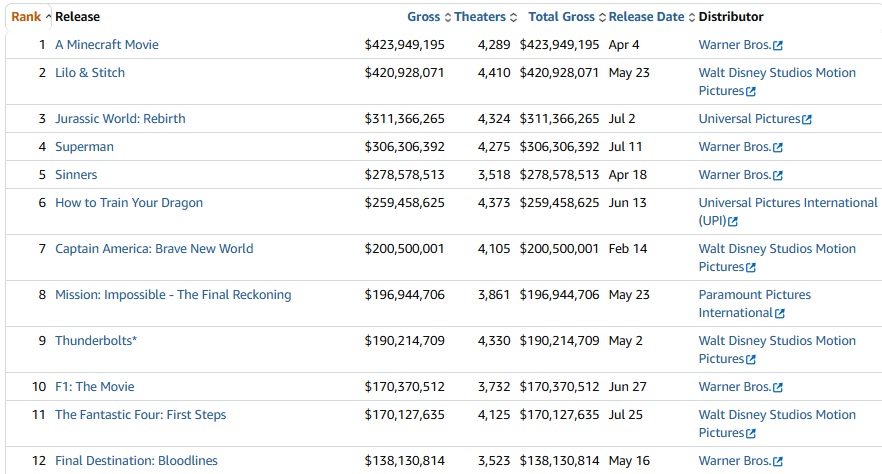Open Warner Bros. distributor link for A Minecraft Movie

click(735, 45)
